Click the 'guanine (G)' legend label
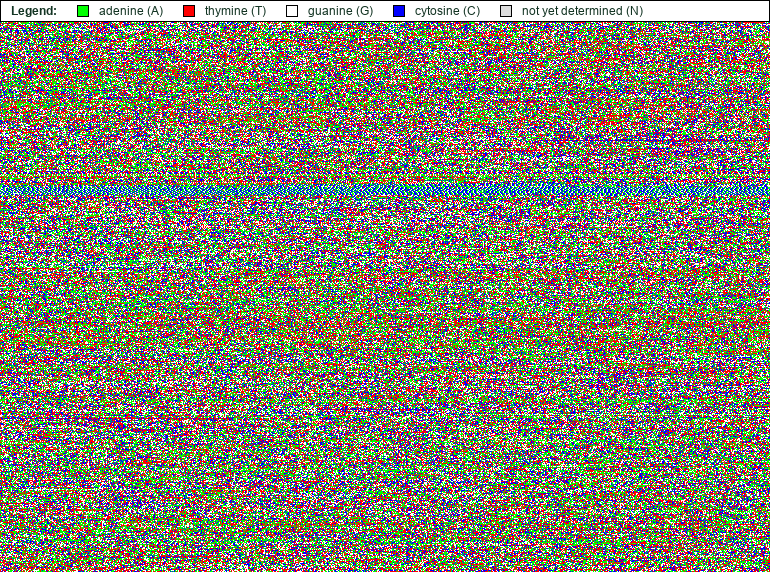 (x=340, y=11)
